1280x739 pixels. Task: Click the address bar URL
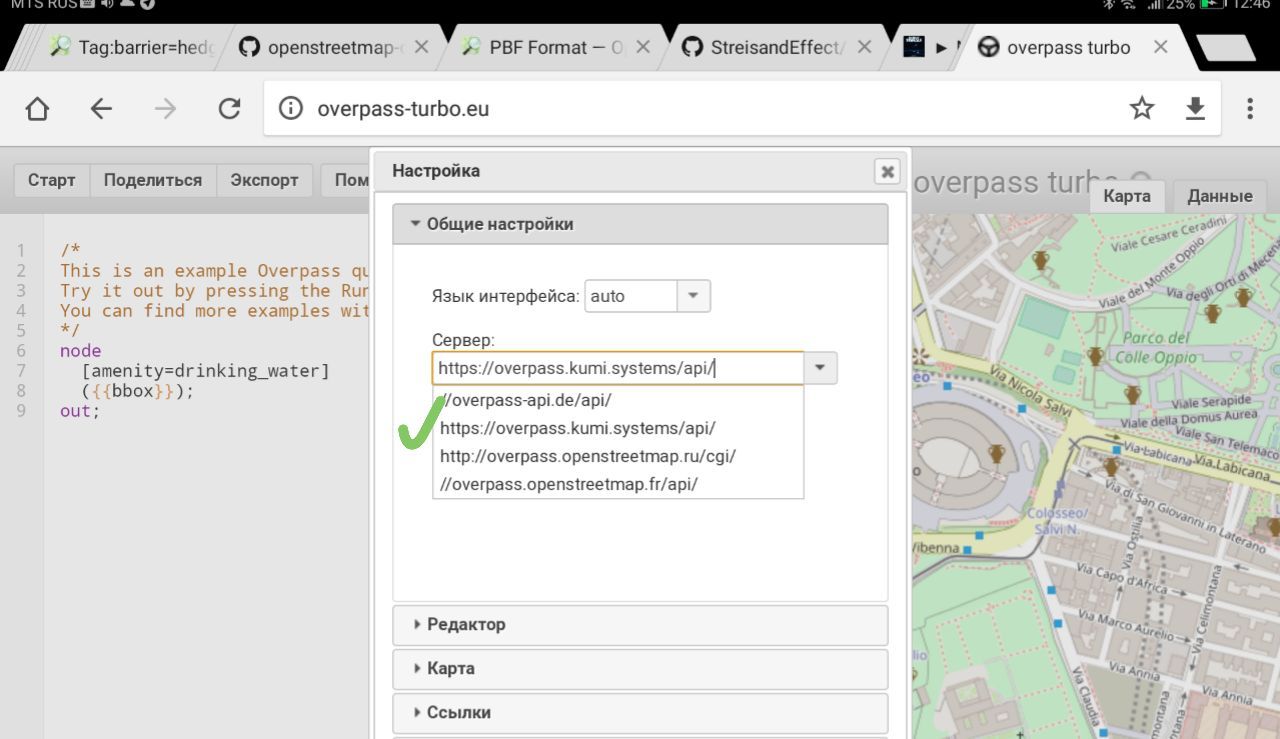403,108
